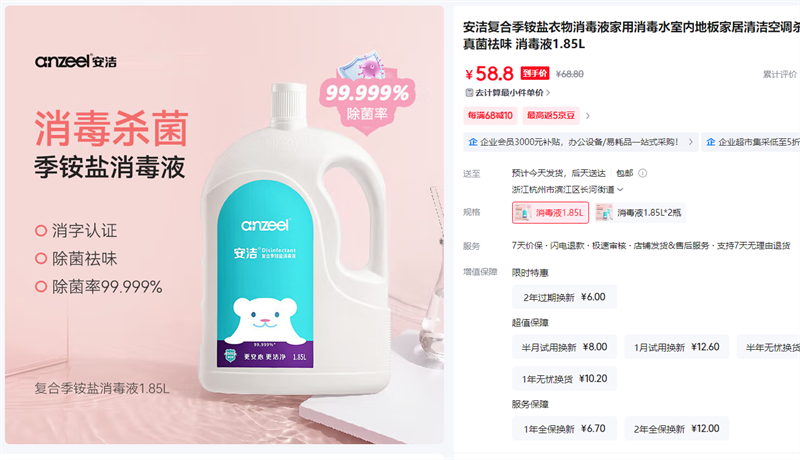Click the calculator icon beside 去计算最小件单价
This screenshot has height=460, width=800.
(x=469, y=93)
